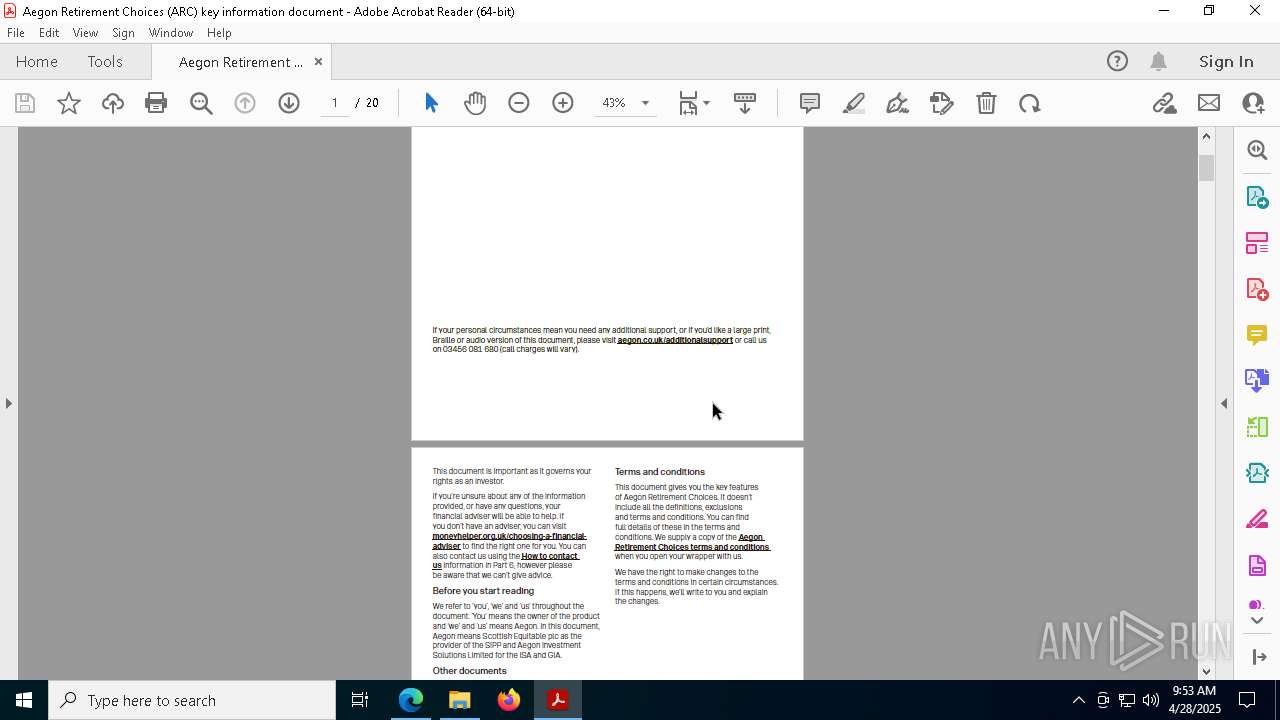
Task: Open Windows Start menu
Action: click(x=24, y=700)
